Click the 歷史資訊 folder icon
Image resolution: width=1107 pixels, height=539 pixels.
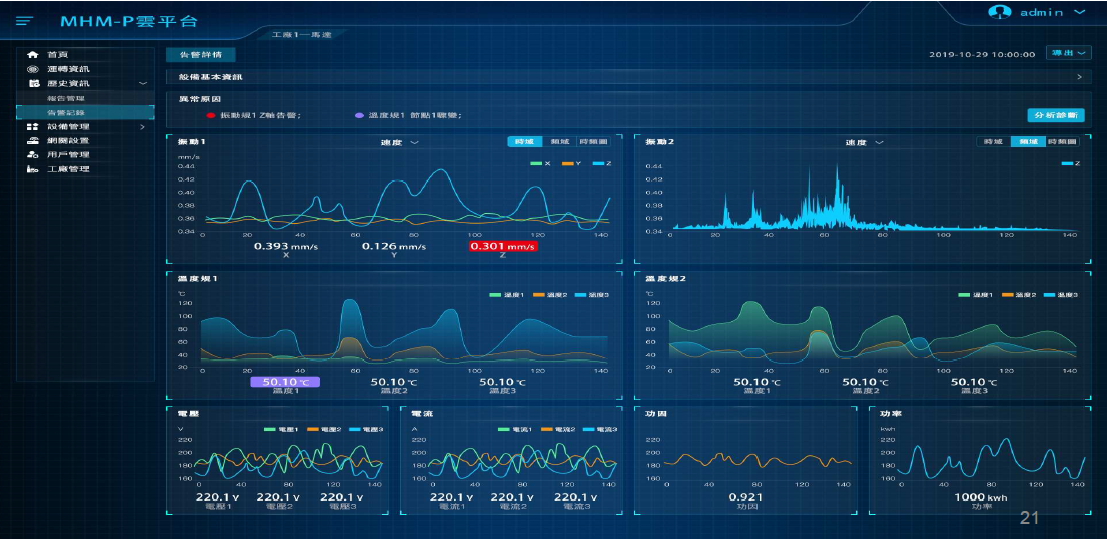33,83
